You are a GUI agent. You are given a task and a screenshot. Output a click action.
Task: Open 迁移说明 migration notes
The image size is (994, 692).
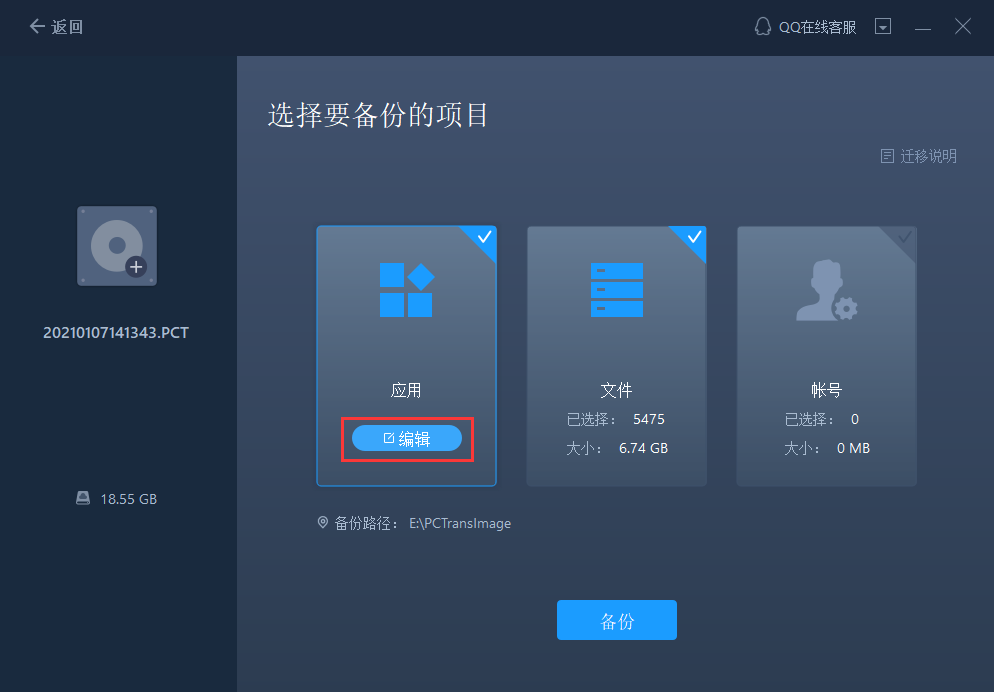[x=928, y=156]
